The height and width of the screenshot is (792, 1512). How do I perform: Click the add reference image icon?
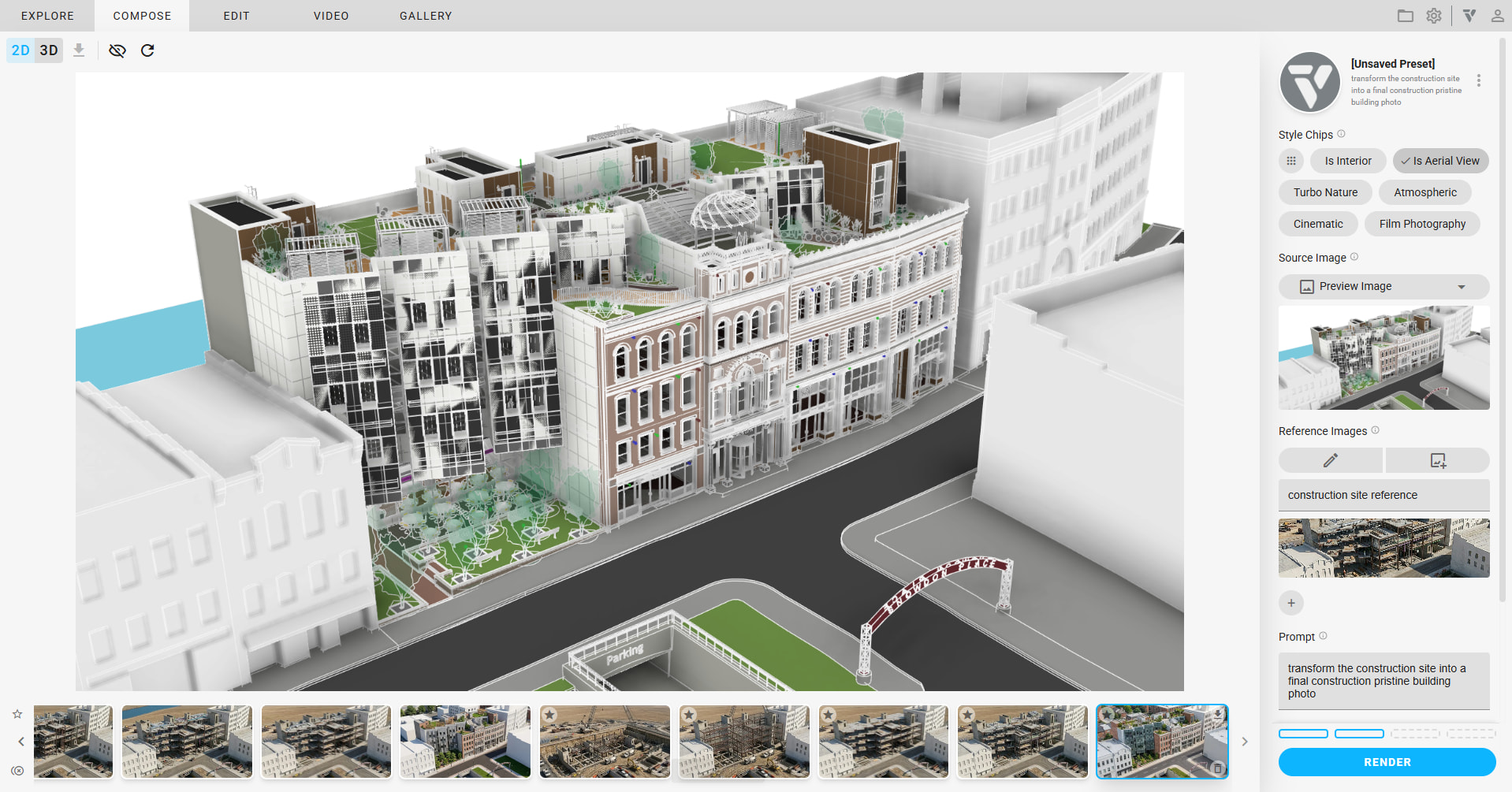(x=1437, y=460)
